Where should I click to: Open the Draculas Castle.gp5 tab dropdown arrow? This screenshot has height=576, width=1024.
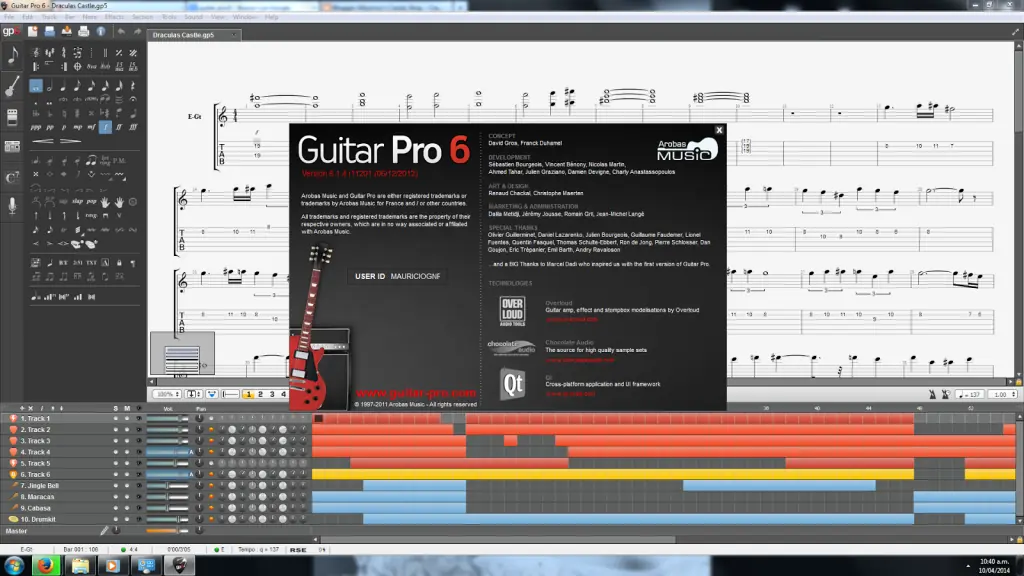(x=234, y=35)
